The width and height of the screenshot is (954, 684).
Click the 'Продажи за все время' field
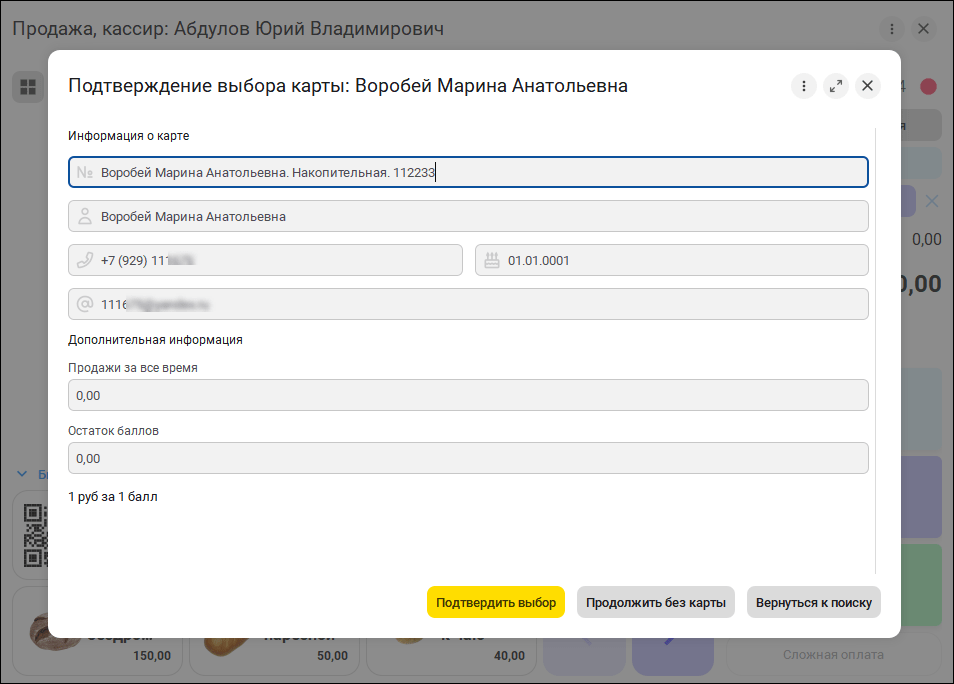coord(468,395)
